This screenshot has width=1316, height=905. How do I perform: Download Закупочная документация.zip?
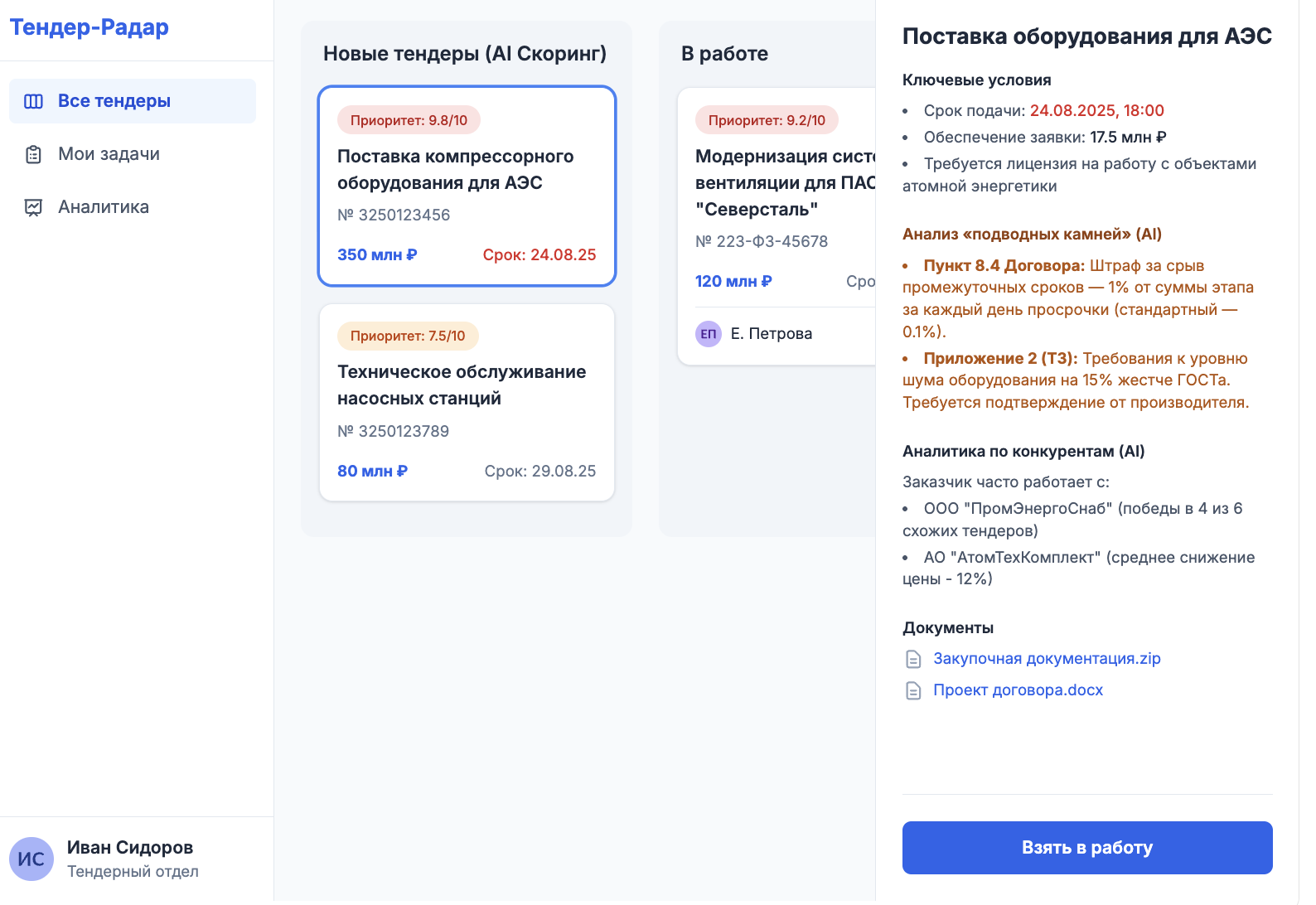(x=1047, y=658)
